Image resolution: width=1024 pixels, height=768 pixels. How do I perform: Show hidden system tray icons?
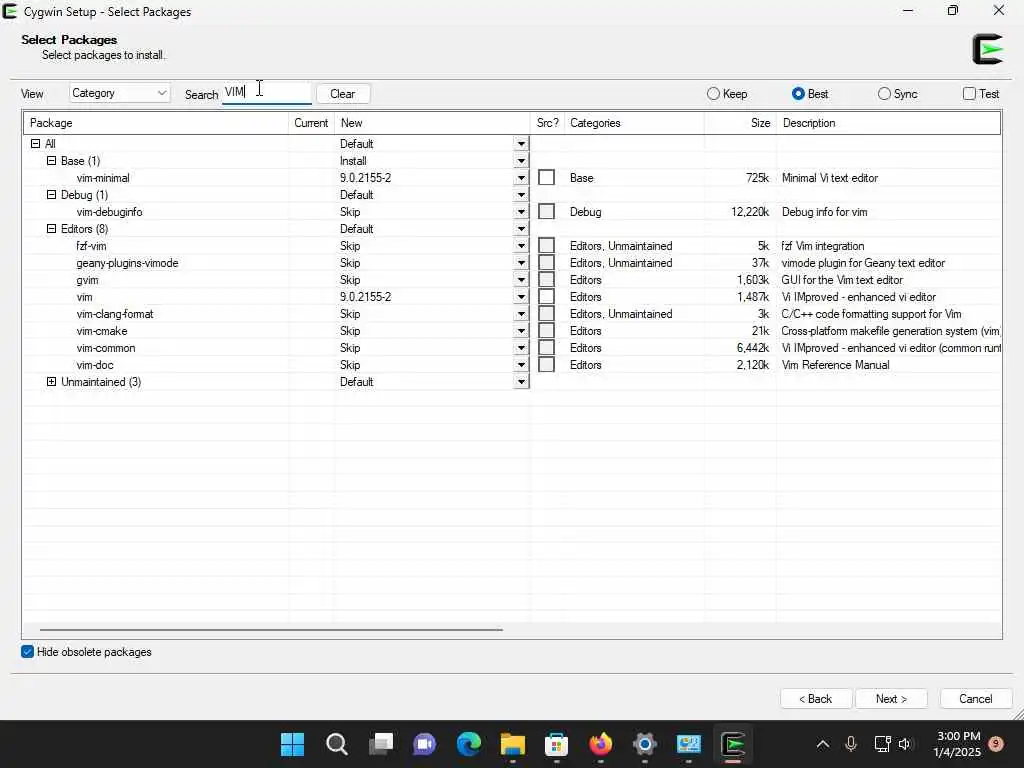click(x=823, y=744)
